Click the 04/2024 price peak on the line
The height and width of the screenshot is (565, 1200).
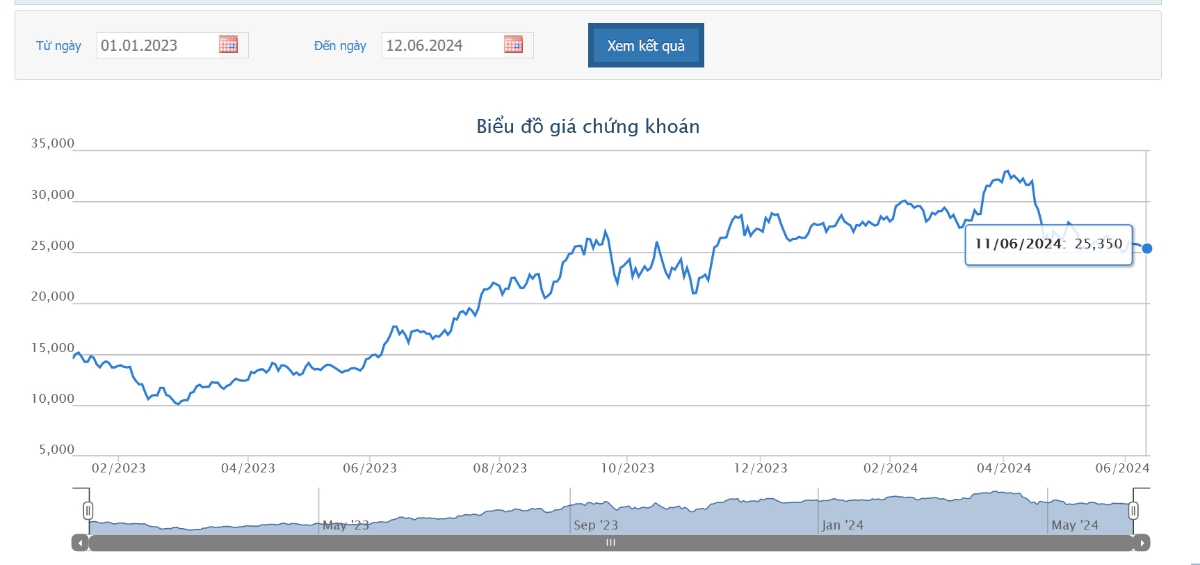click(1007, 171)
